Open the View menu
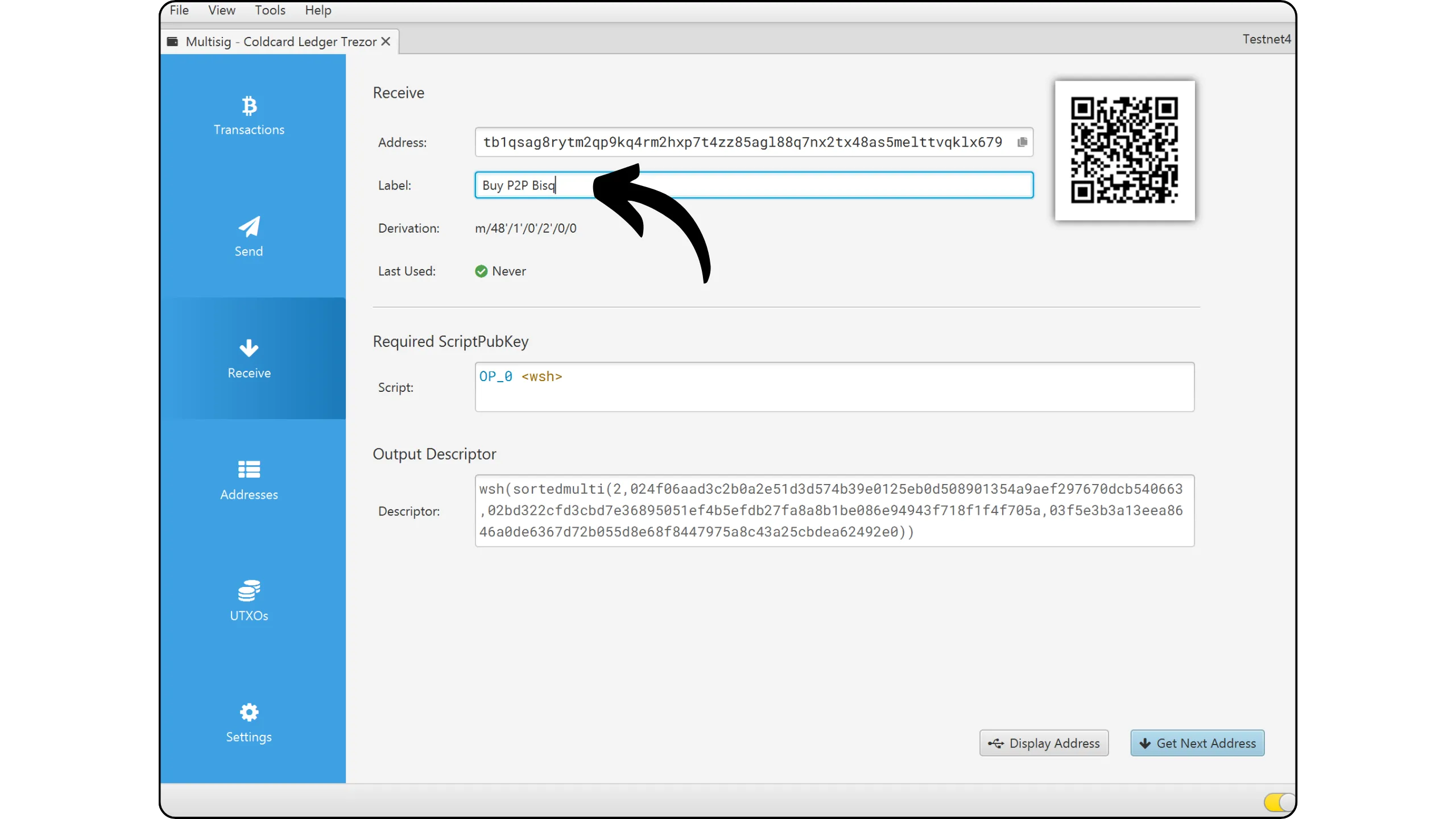This screenshot has height=819, width=1456. click(221, 10)
